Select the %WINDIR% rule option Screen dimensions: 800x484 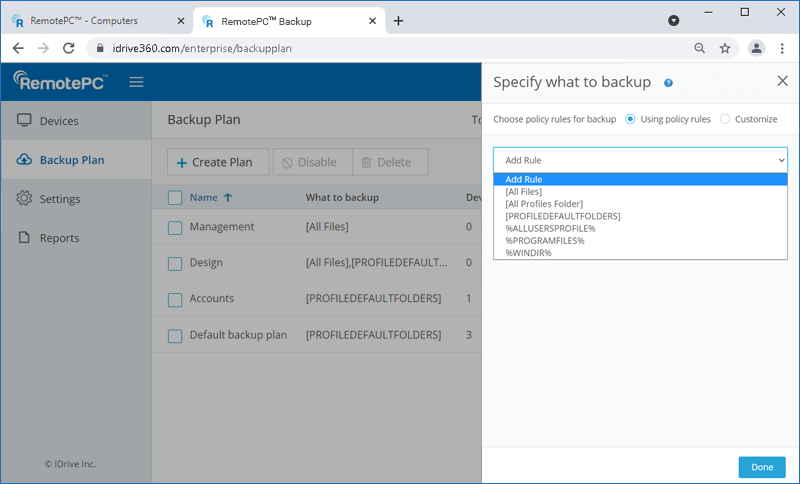(640, 253)
